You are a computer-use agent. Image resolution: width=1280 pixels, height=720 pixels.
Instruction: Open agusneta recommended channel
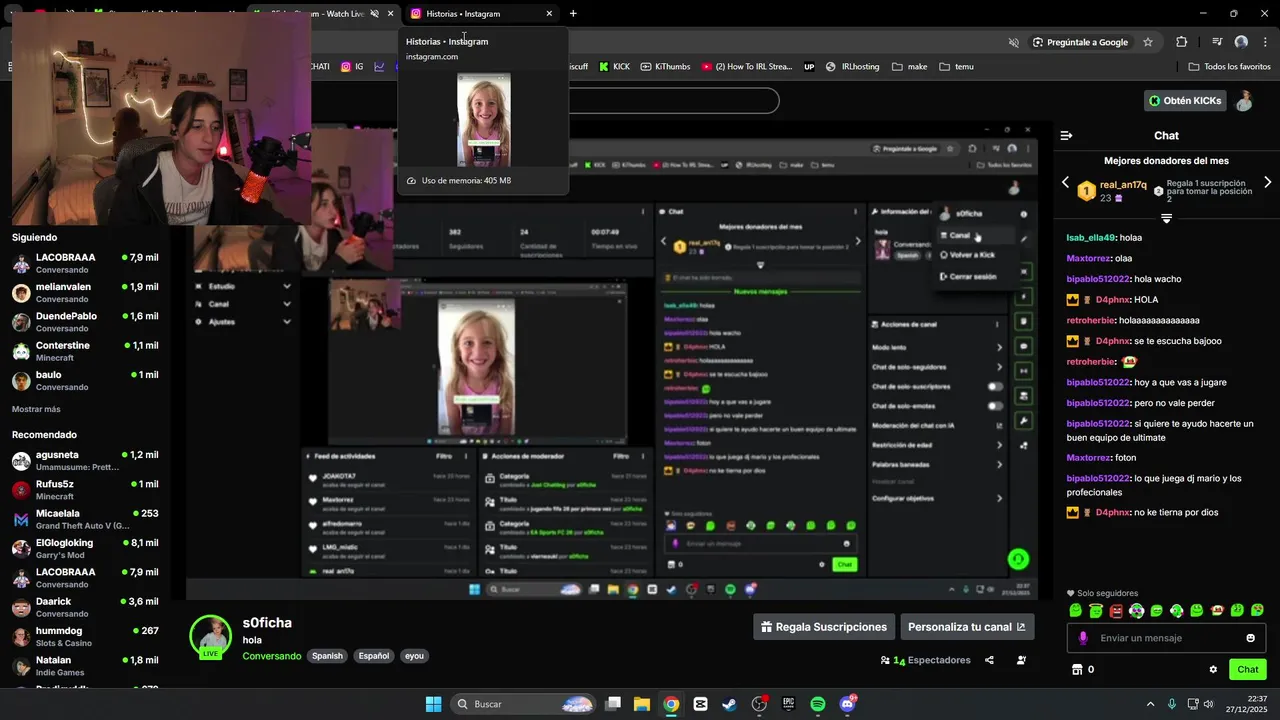pyautogui.click(x=85, y=460)
